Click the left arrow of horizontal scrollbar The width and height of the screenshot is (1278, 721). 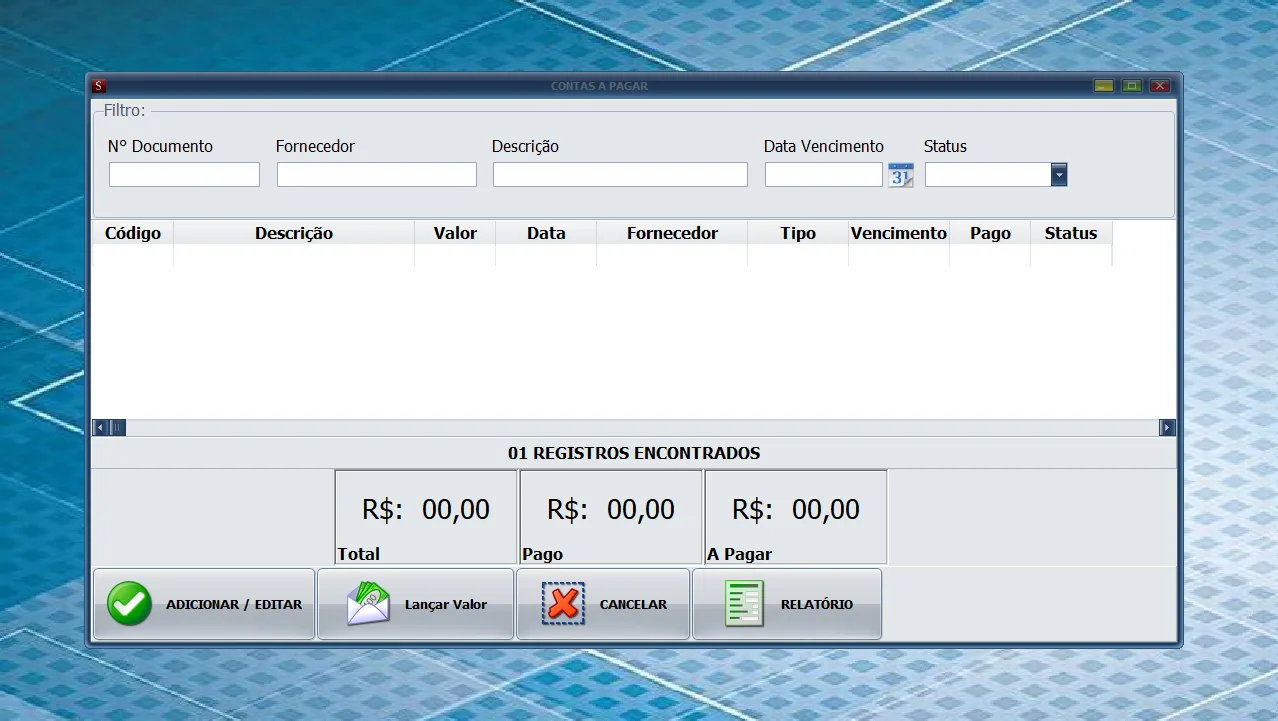click(100, 428)
